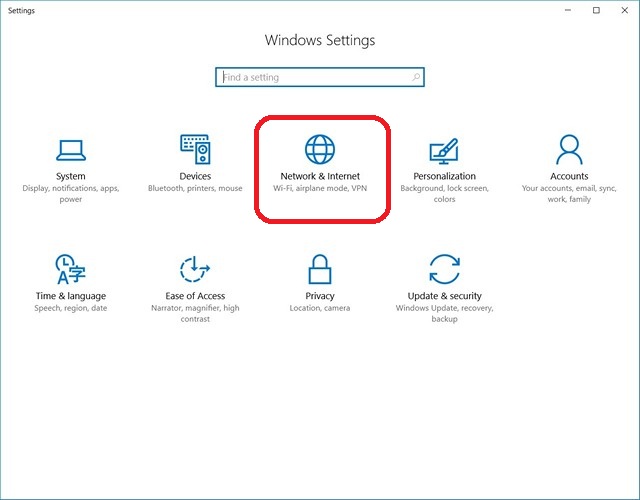The height and width of the screenshot is (500, 640).
Task: Click 'Windows Update, recovery, backup' description
Action: [444, 313]
